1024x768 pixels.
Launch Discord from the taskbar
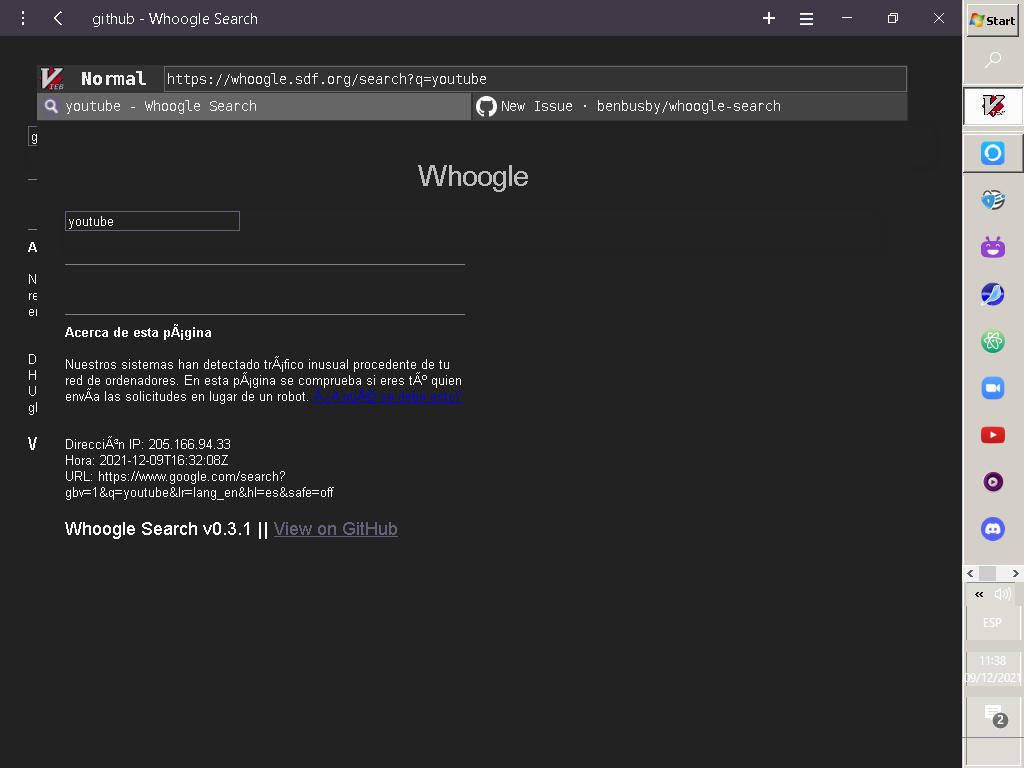(x=993, y=528)
